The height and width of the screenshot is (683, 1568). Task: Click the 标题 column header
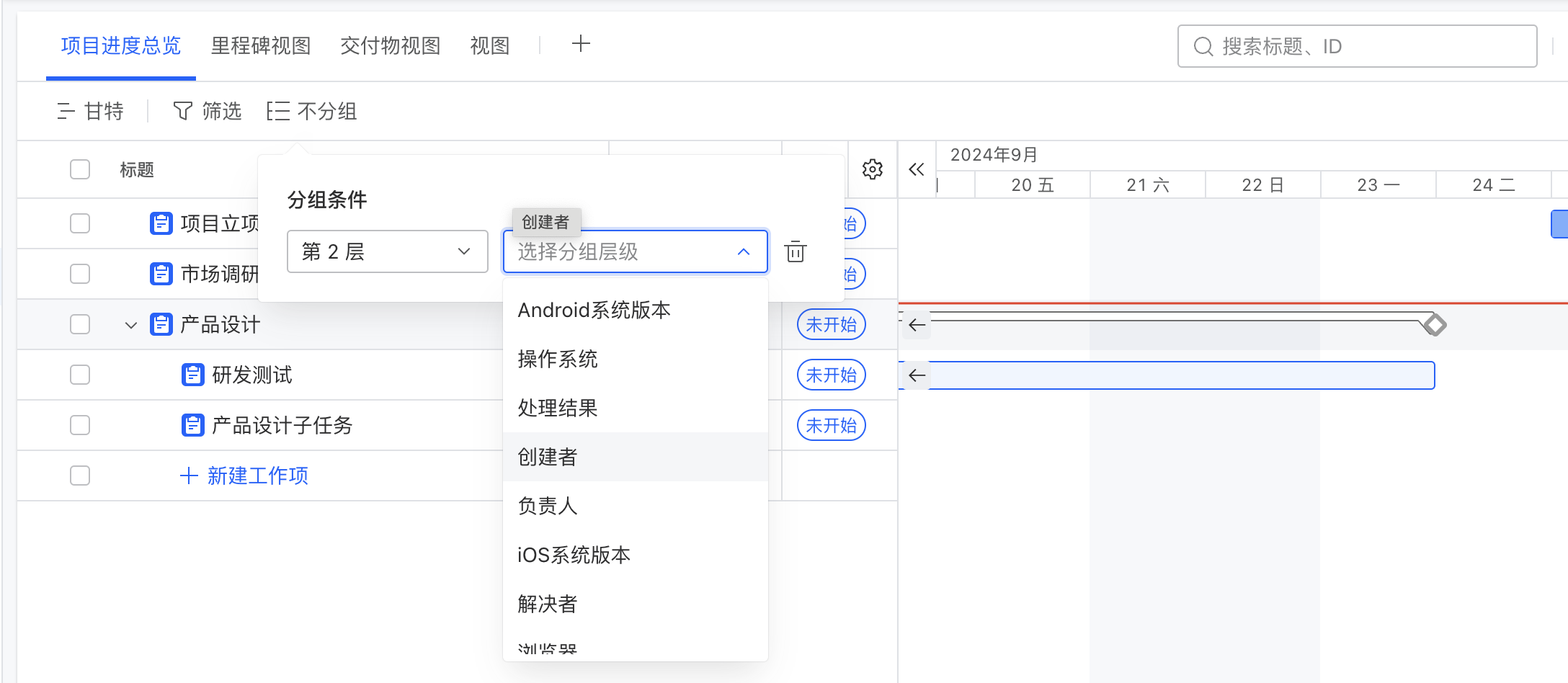point(137,169)
